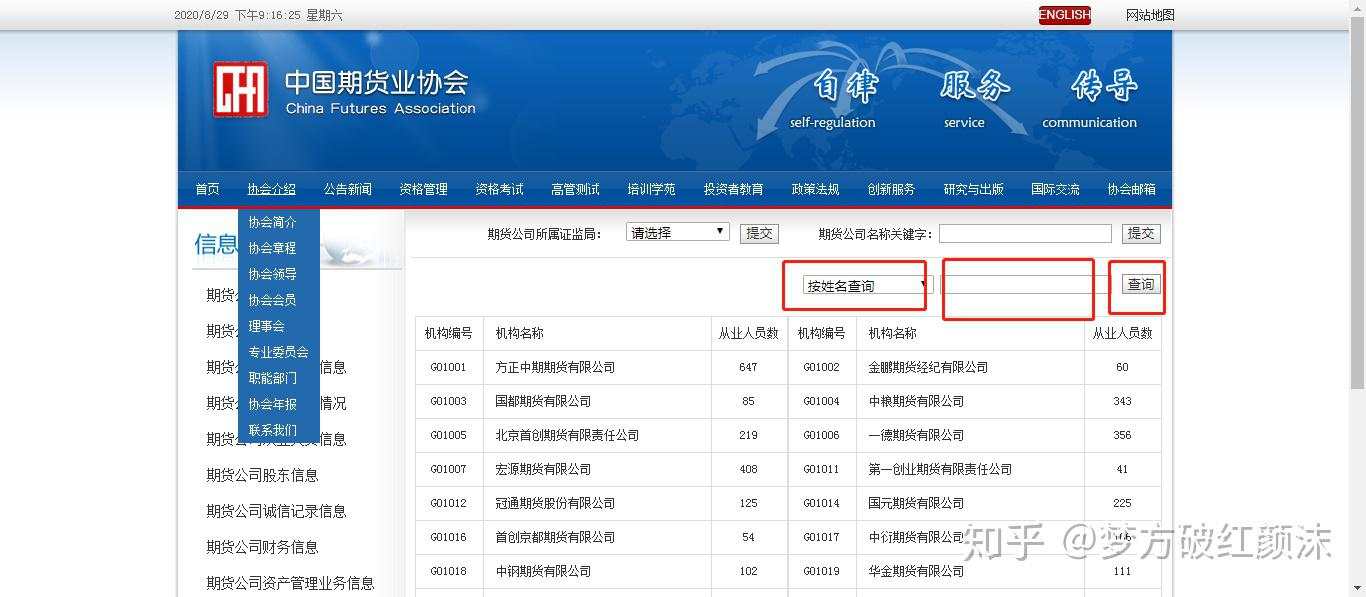Image resolution: width=1366 pixels, height=597 pixels.
Task: Click 方正中期期货有限公司 in the table
Action: [x=555, y=367]
